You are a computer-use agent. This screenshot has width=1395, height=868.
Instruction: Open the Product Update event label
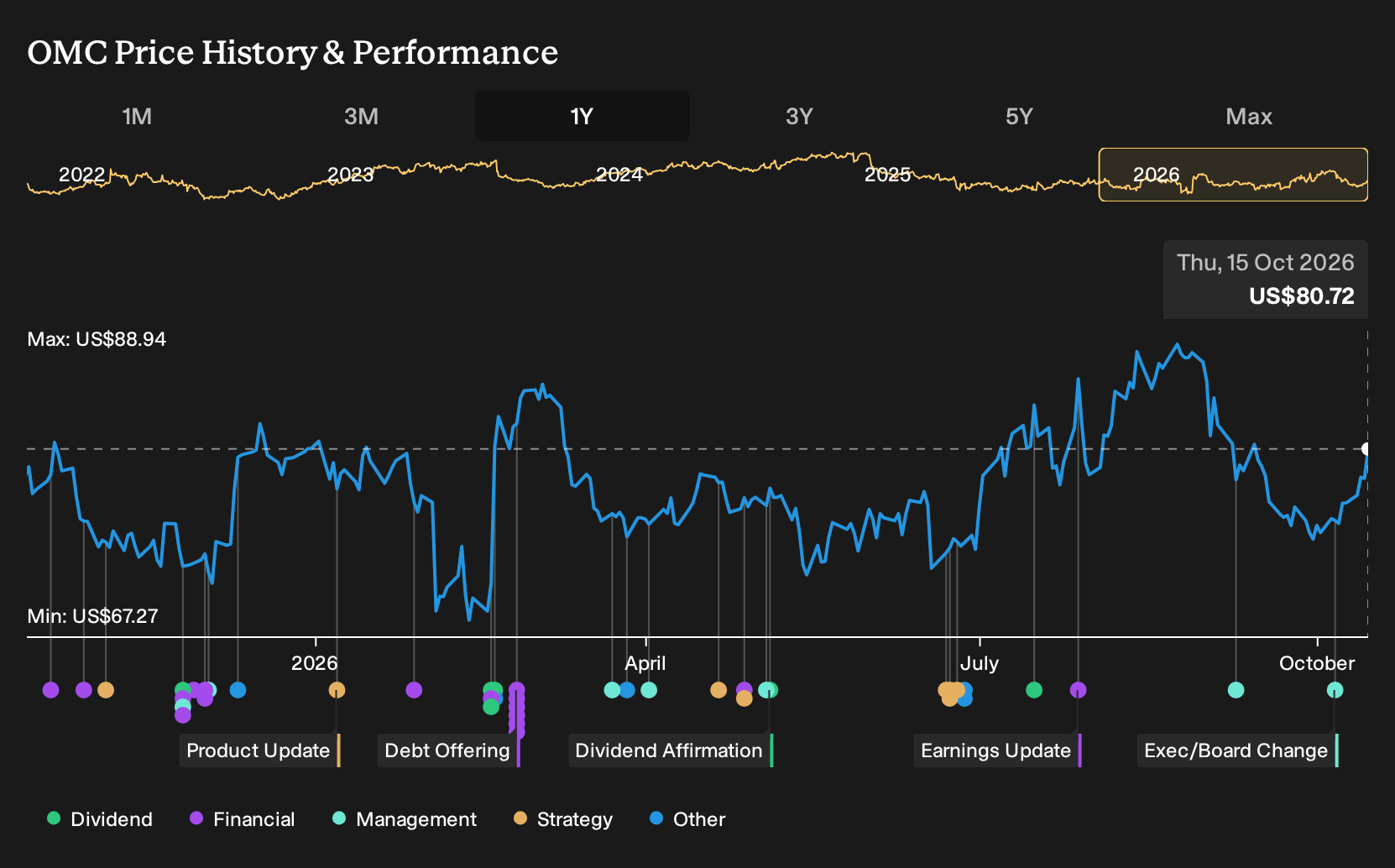click(259, 750)
